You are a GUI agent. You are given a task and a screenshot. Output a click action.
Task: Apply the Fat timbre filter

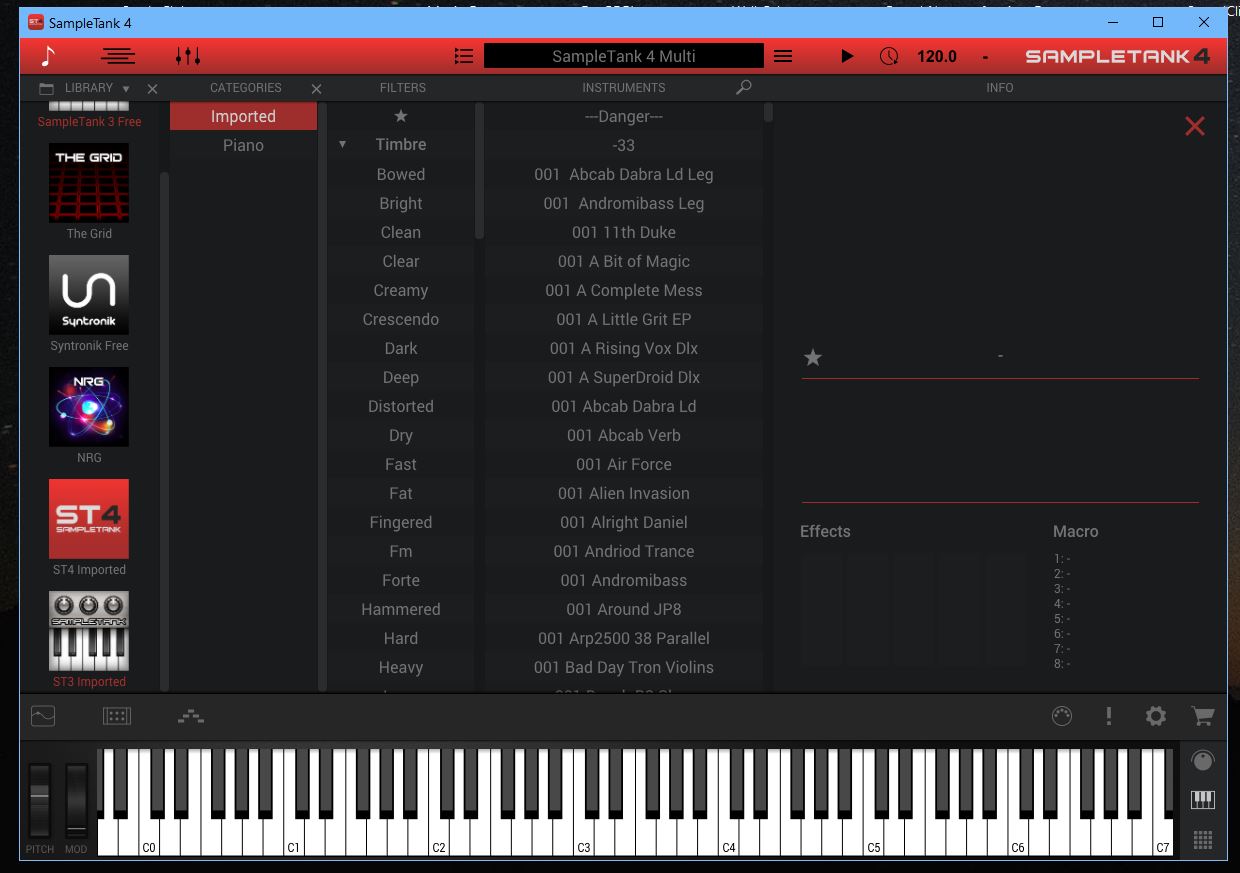[x=401, y=493]
